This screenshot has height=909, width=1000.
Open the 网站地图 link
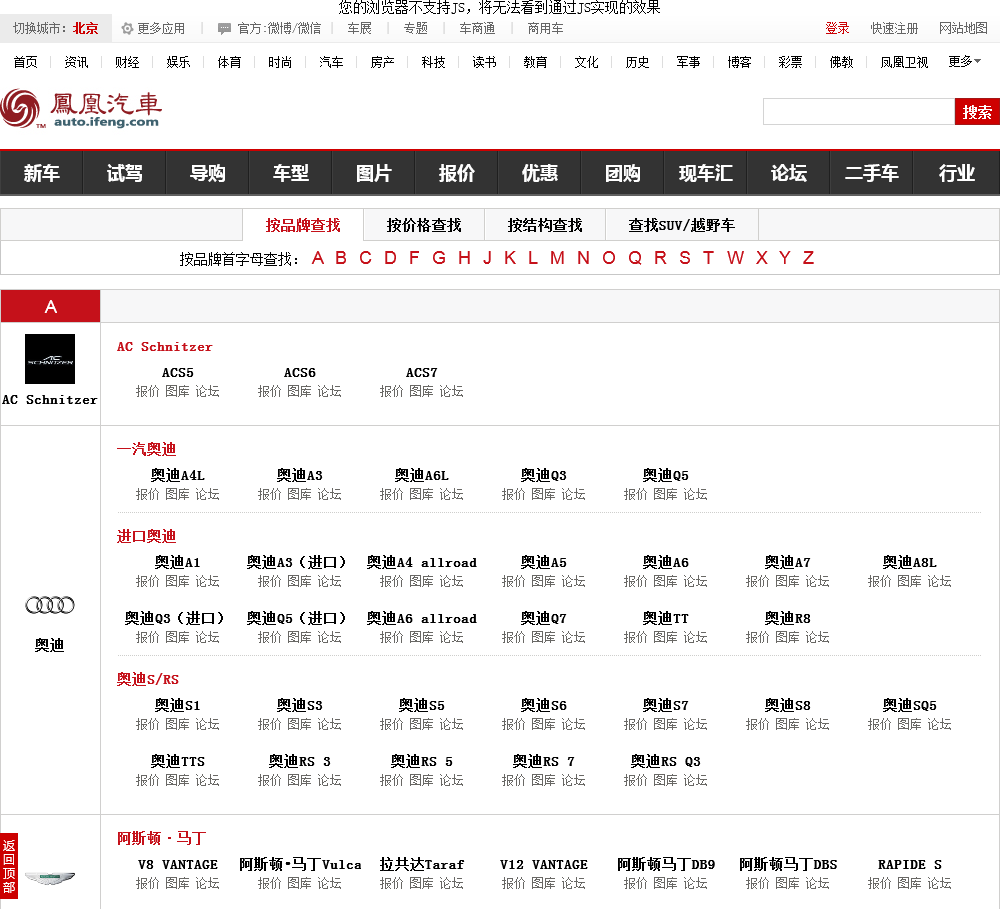pyautogui.click(x=963, y=29)
